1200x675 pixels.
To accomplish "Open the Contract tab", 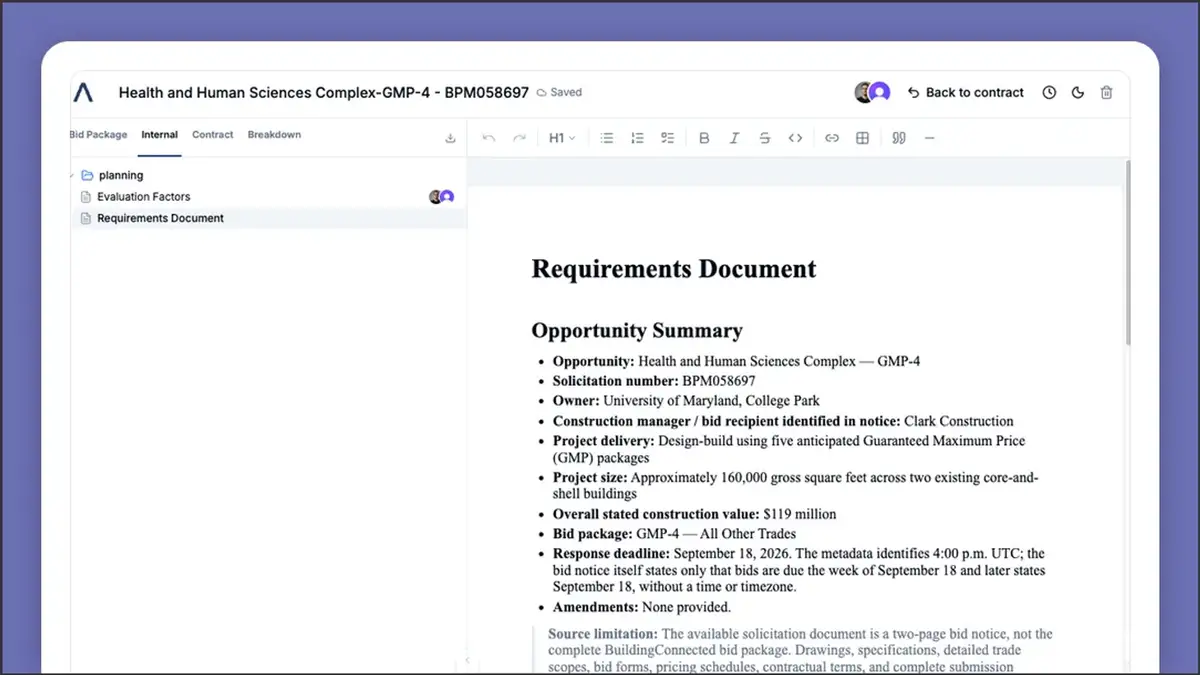I will pyautogui.click(x=213, y=134).
